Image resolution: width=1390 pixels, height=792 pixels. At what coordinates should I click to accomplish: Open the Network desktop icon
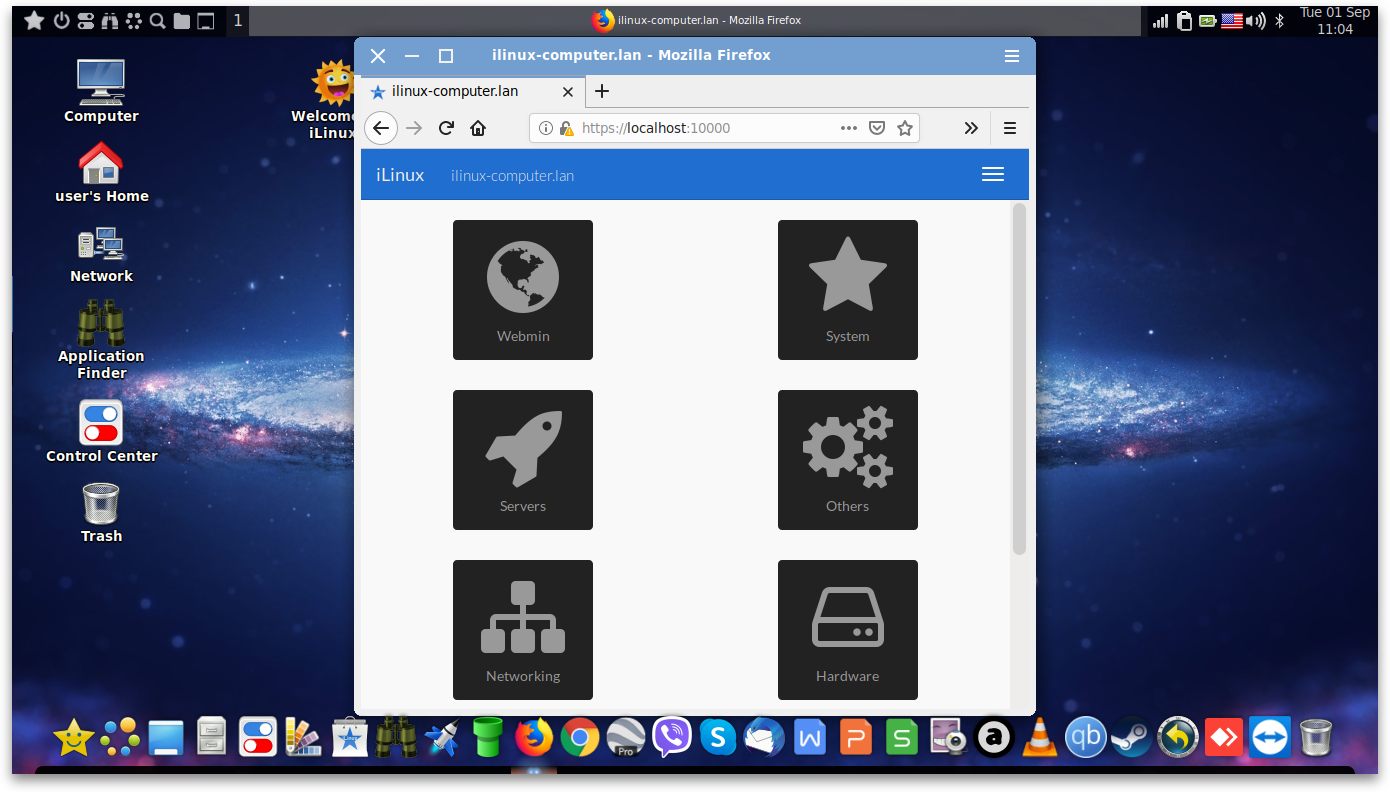(101, 255)
